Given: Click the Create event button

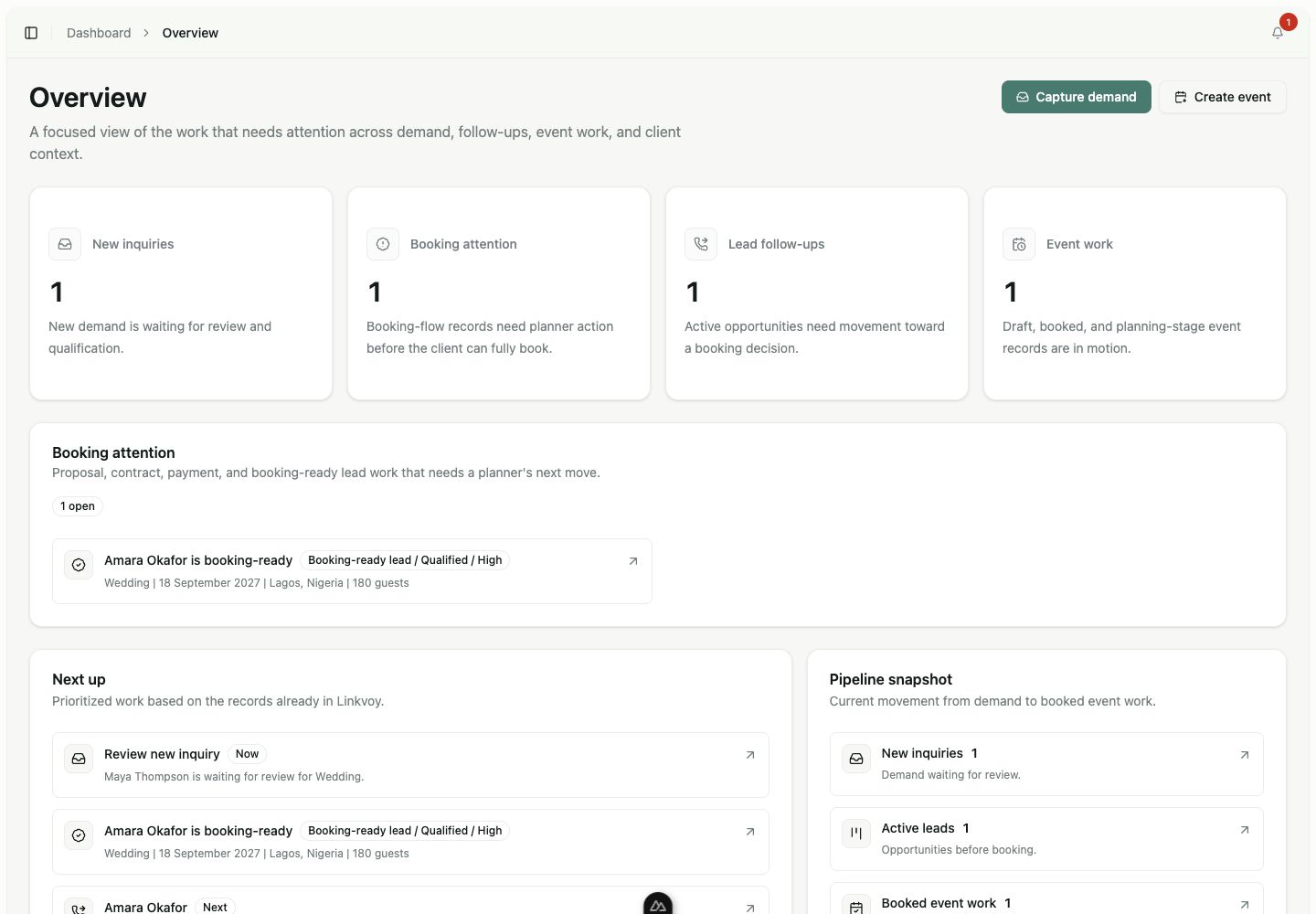Looking at the screenshot, I should click(1222, 97).
